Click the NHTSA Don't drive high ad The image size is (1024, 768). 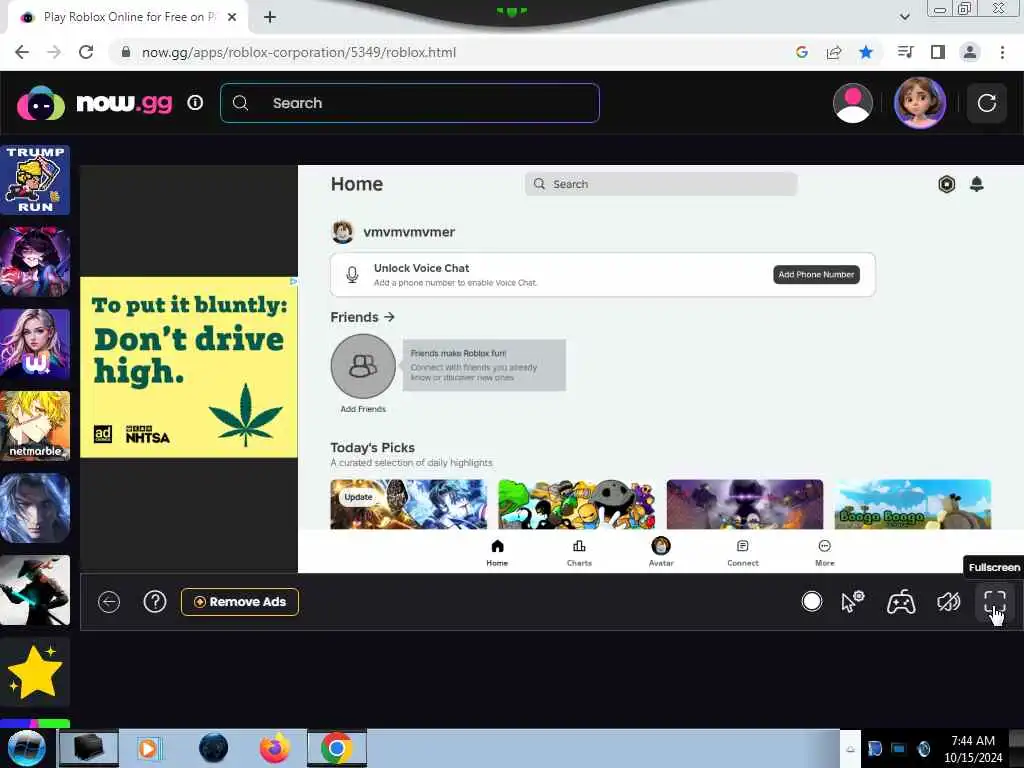(x=189, y=367)
